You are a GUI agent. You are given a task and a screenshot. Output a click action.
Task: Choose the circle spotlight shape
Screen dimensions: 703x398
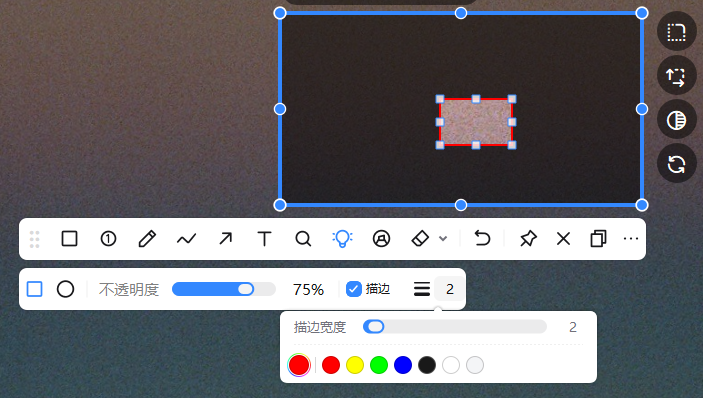tap(65, 289)
